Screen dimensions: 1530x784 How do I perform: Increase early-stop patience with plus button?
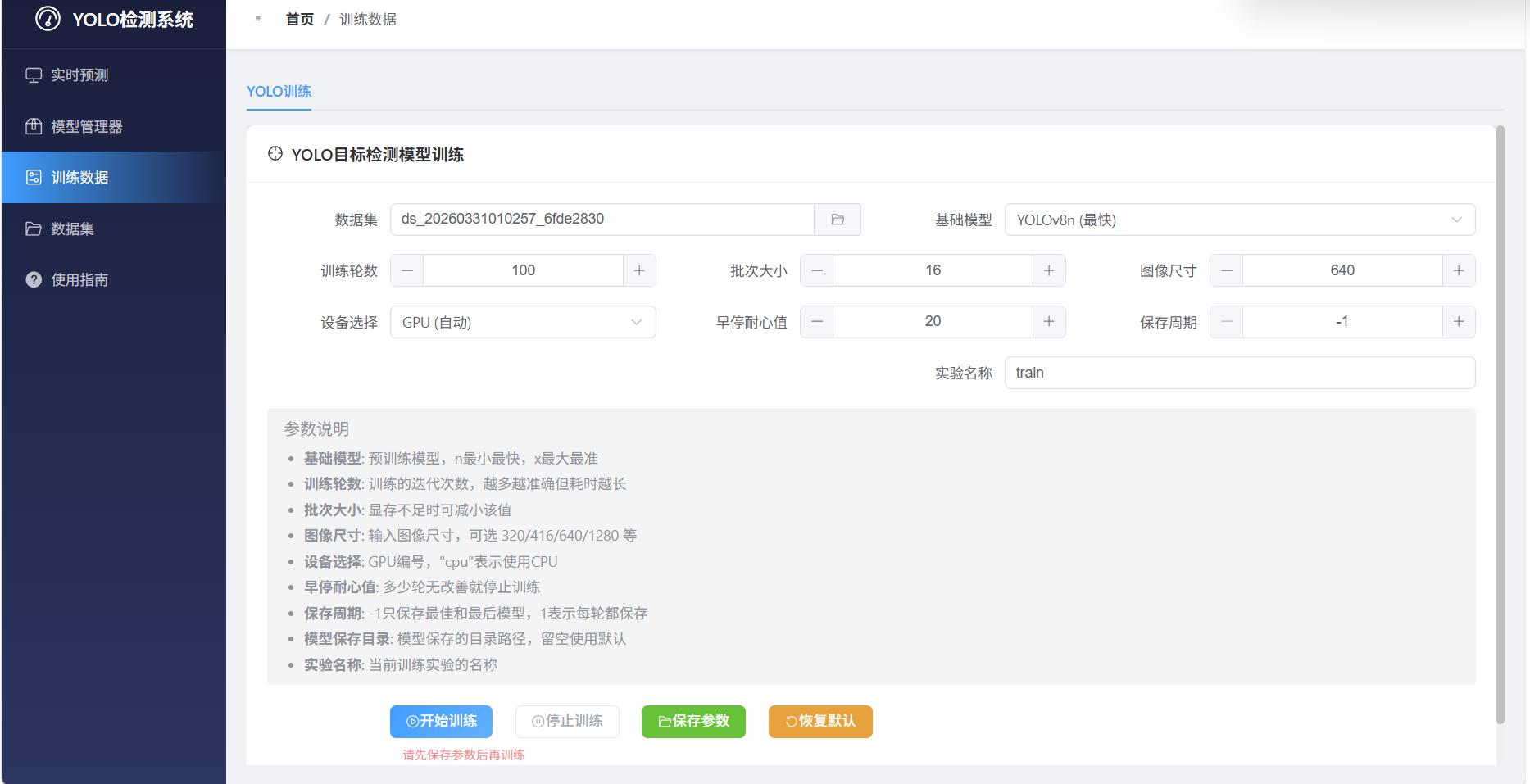[x=1048, y=322]
